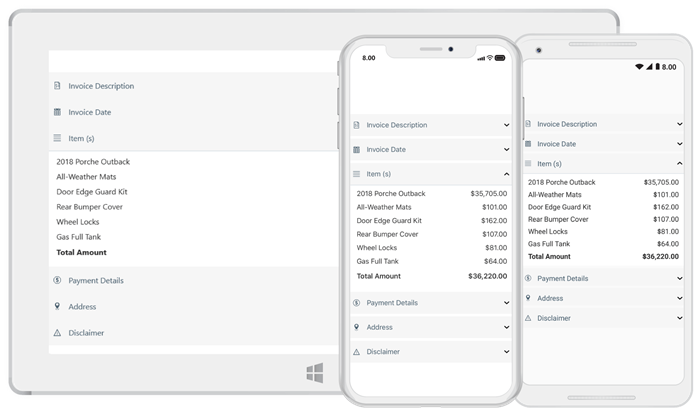Screen dimensions: 700x414
Task: Collapse Item (s) chevron on the Android phone
Action: [x=679, y=163]
